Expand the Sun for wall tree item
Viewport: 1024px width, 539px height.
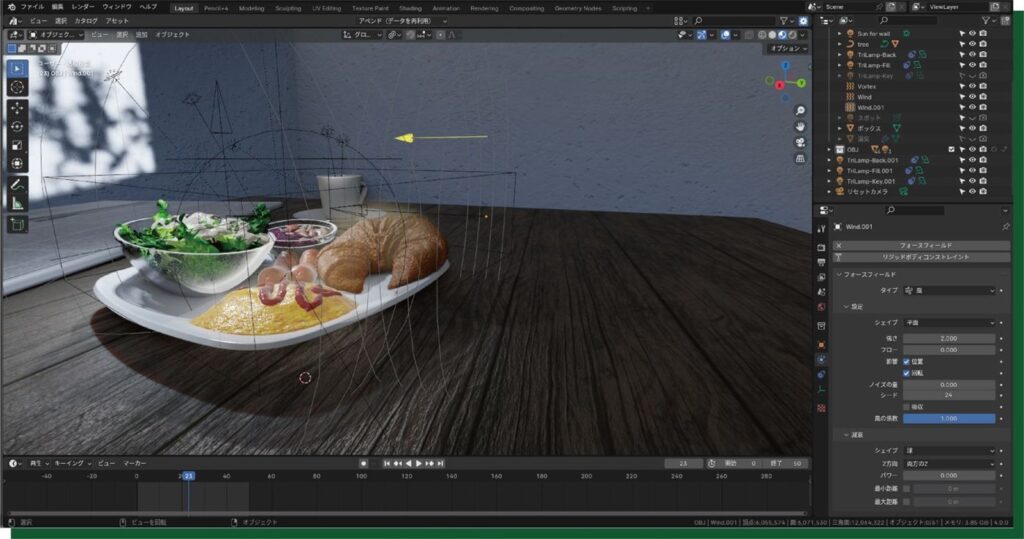pos(839,33)
